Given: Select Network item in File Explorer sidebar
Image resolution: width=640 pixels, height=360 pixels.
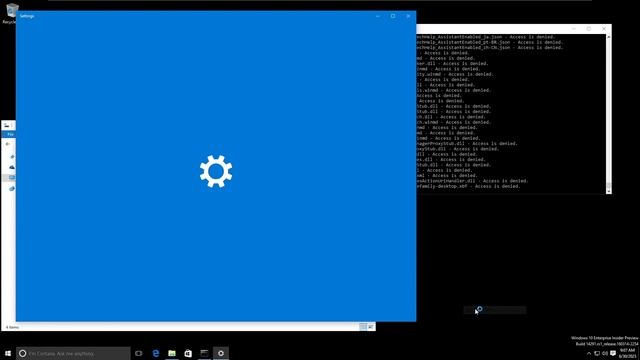Looking at the screenshot, I should [x=12, y=188].
